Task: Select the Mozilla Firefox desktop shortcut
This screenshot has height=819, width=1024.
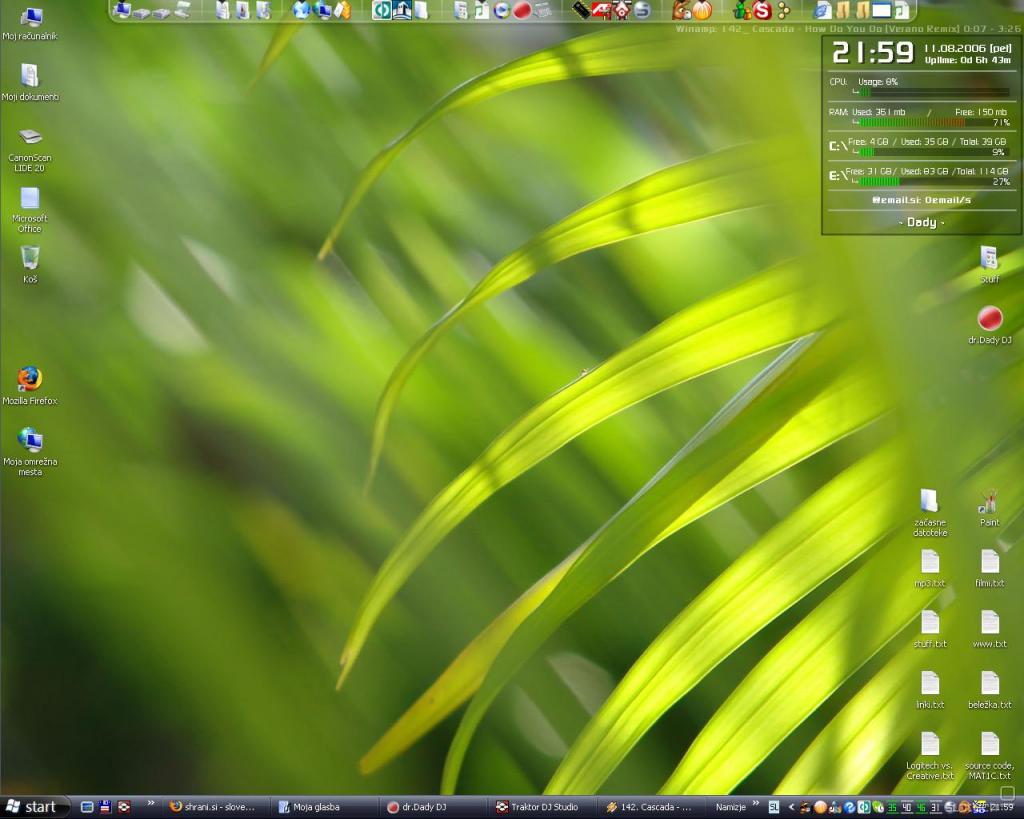Action: coord(30,385)
